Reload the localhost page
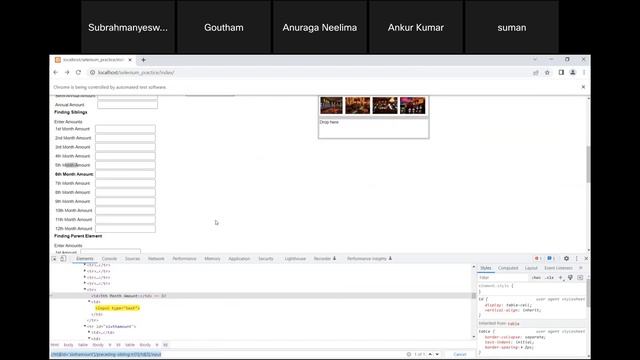 pos(78,72)
